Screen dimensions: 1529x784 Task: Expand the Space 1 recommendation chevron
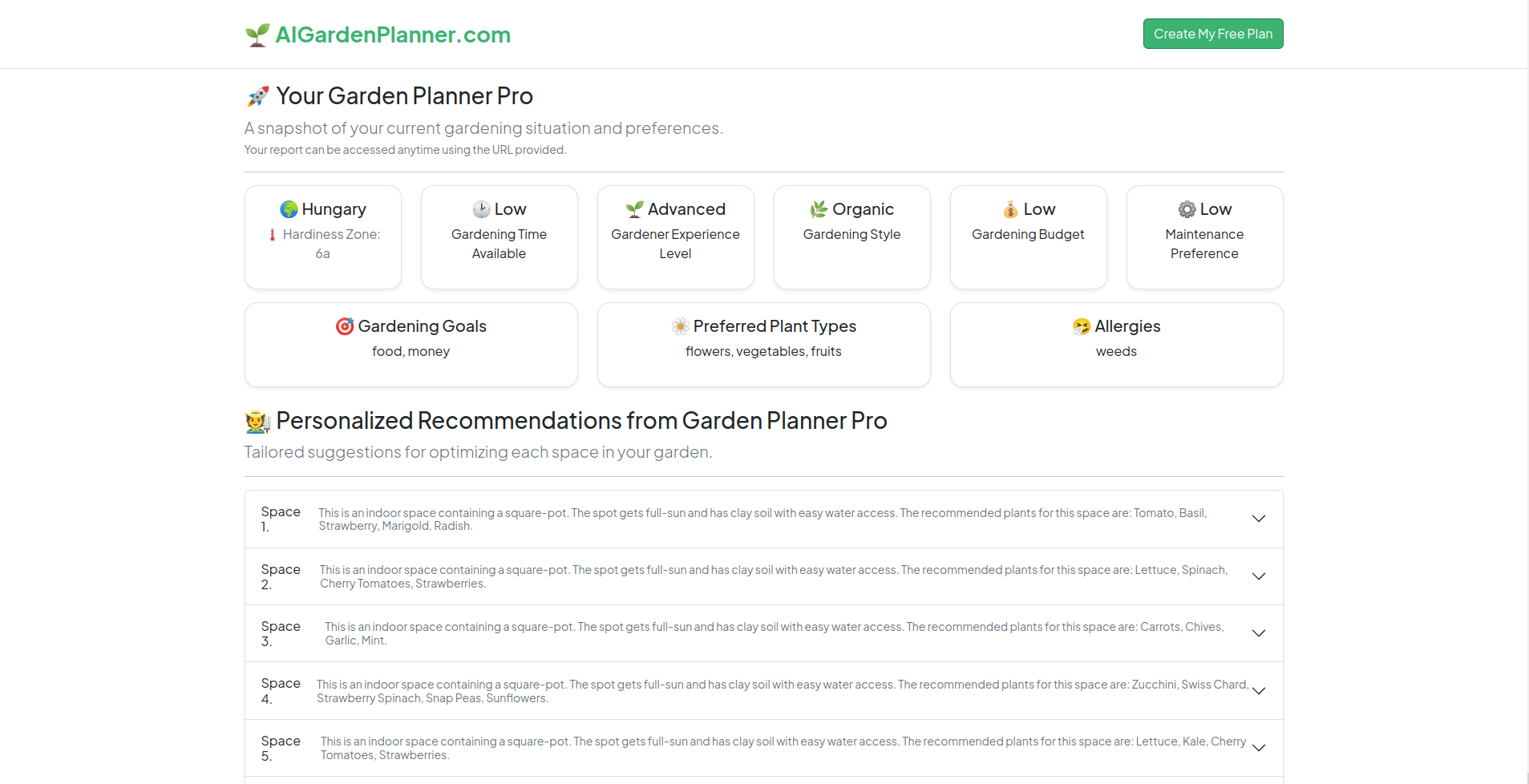(x=1259, y=519)
